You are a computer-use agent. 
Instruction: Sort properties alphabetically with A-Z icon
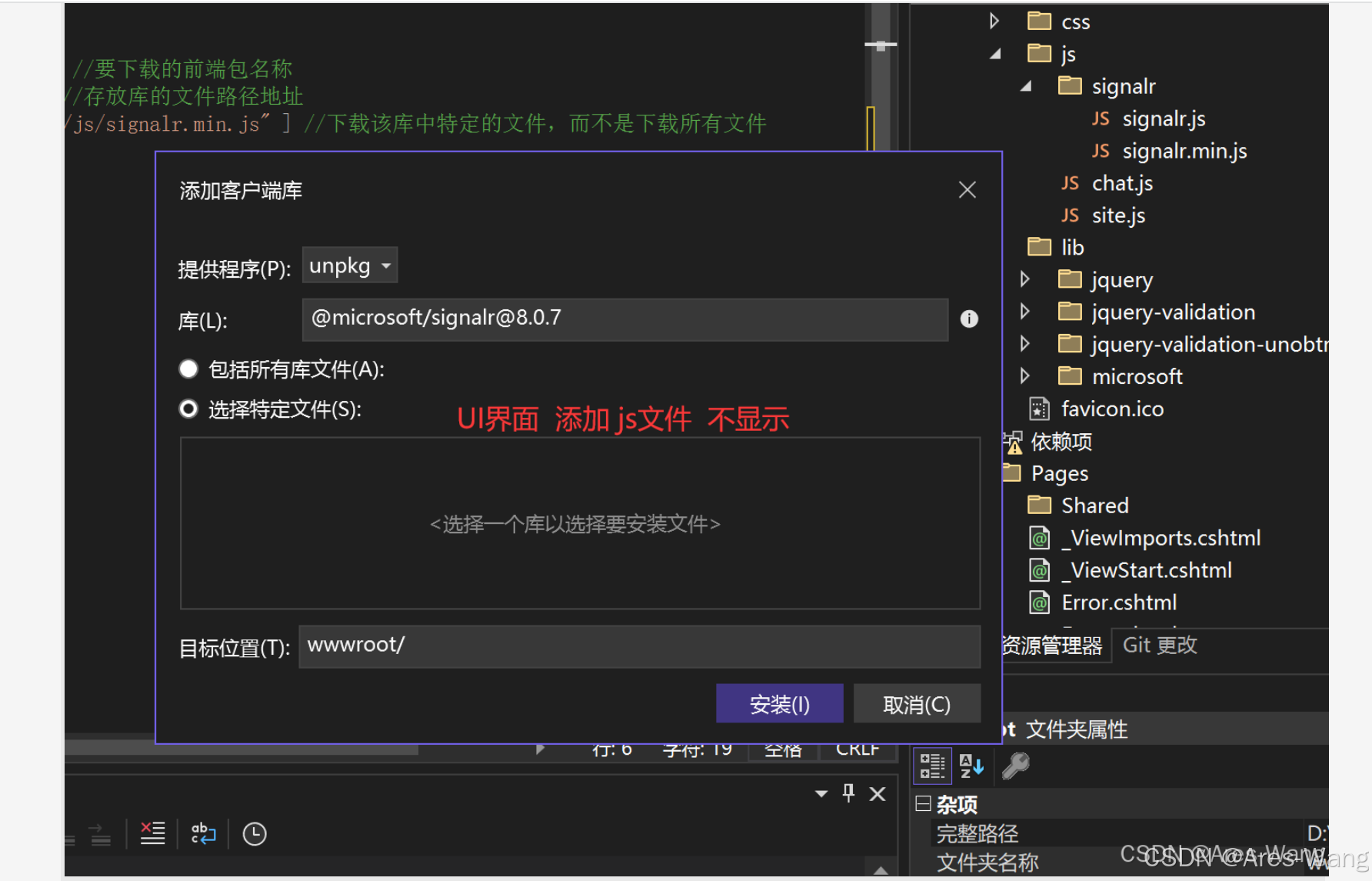(x=971, y=766)
